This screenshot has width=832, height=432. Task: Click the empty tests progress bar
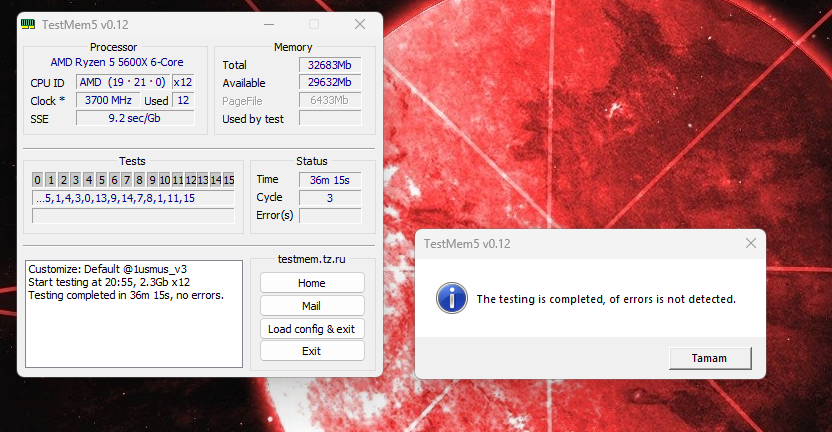(x=133, y=215)
